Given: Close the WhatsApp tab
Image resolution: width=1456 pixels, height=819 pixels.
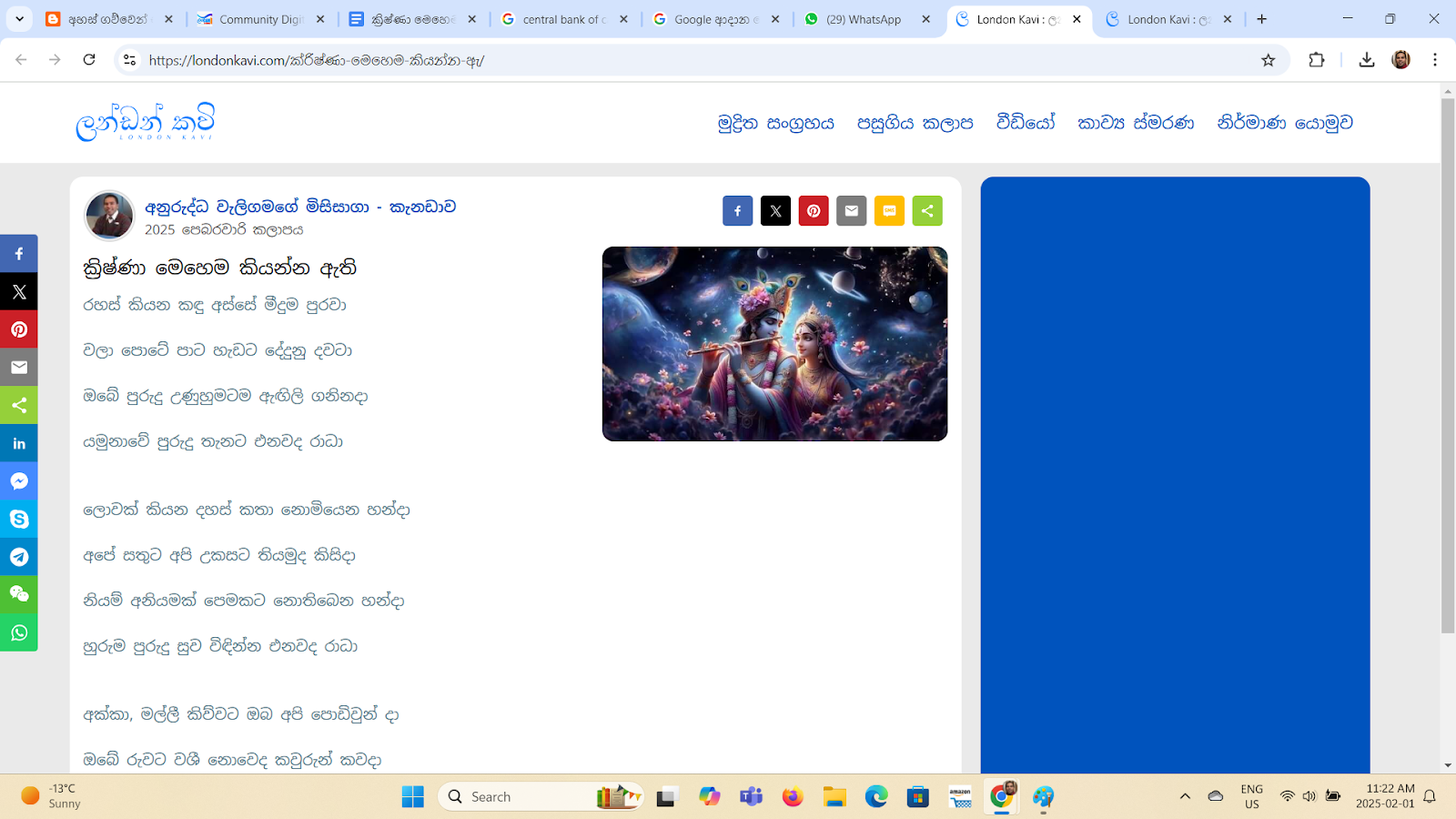Looking at the screenshot, I should 925,19.
